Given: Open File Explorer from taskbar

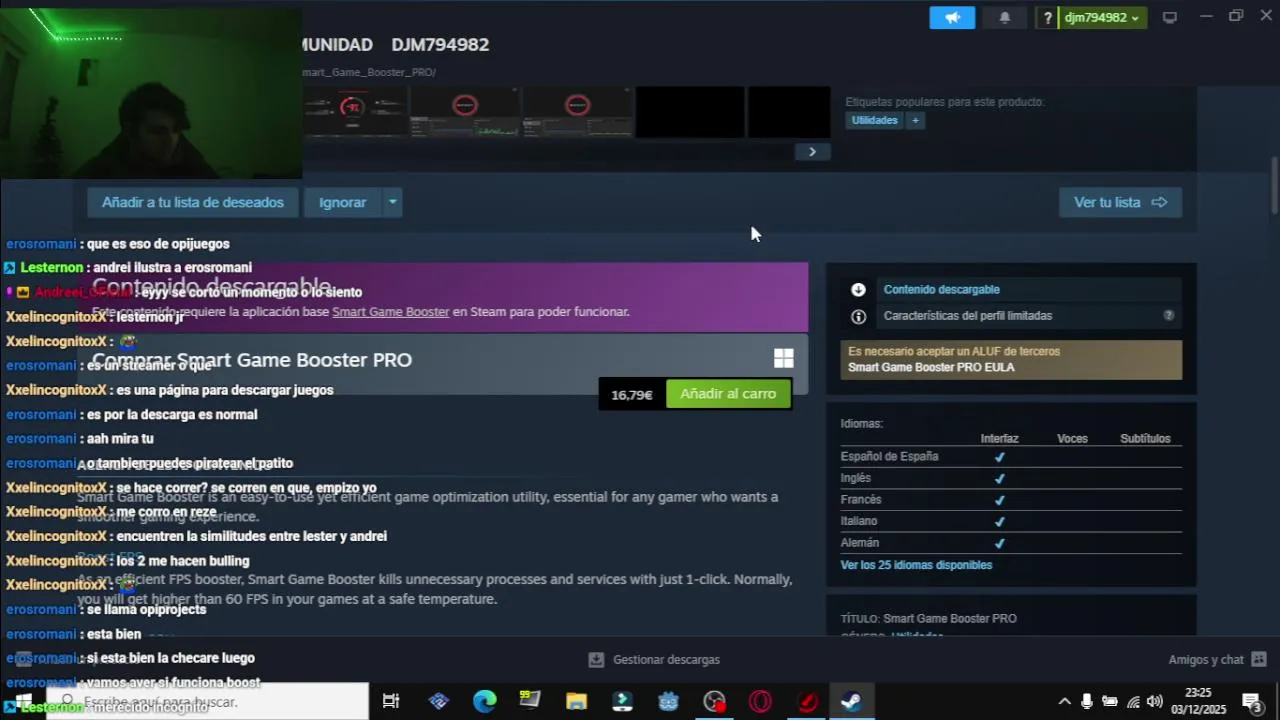Looking at the screenshot, I should pos(576,702).
